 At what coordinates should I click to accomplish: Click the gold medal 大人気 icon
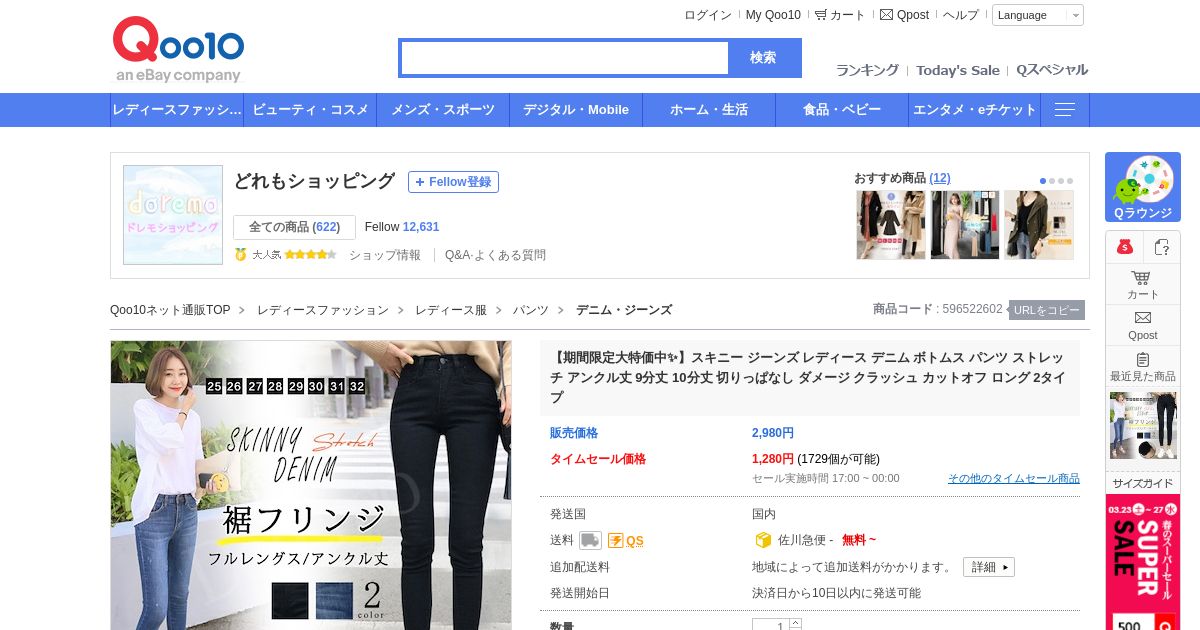point(240,255)
